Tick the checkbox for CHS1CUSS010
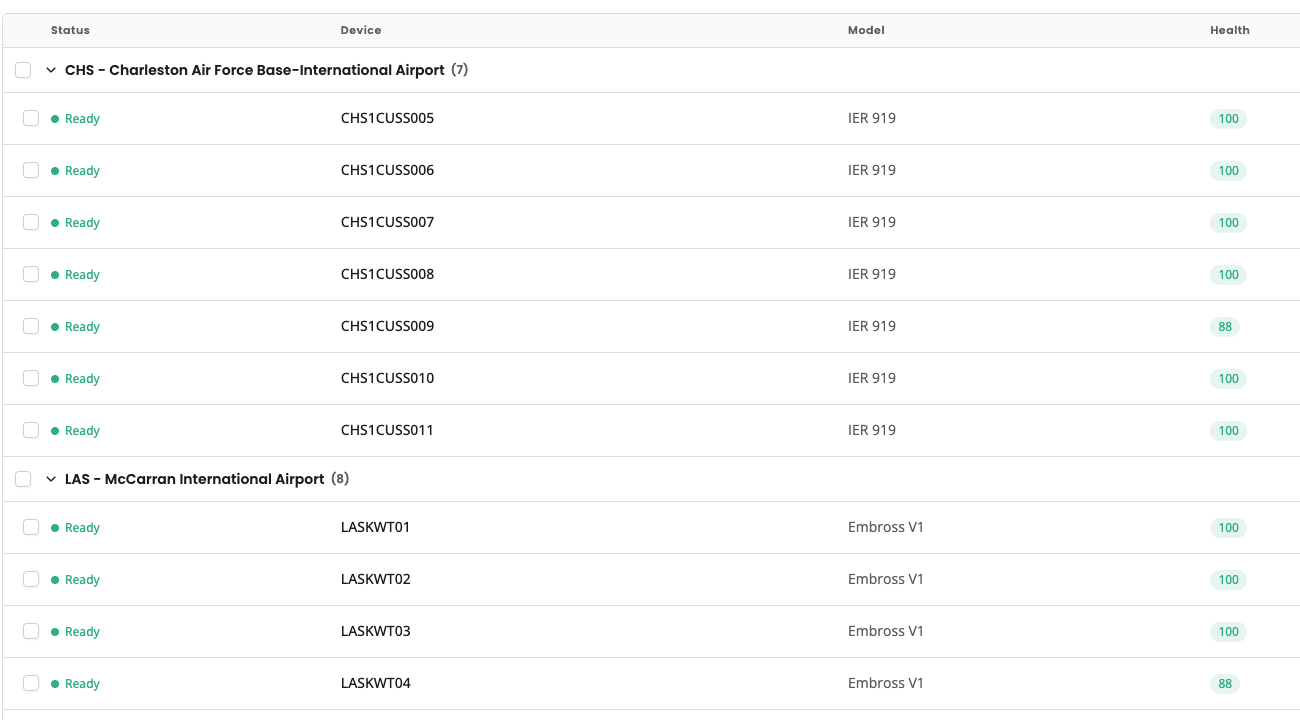This screenshot has height=720, width=1300. [31, 378]
